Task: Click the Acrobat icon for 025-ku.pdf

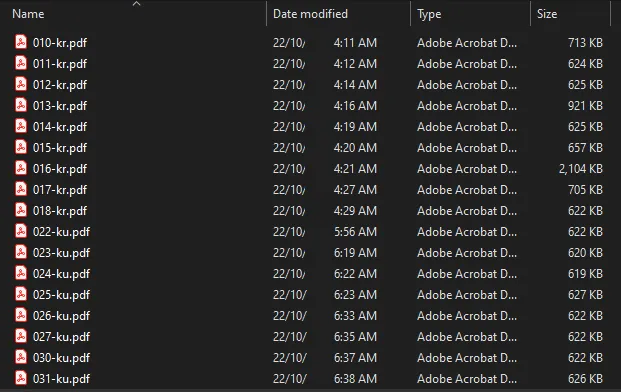Action: [21, 294]
